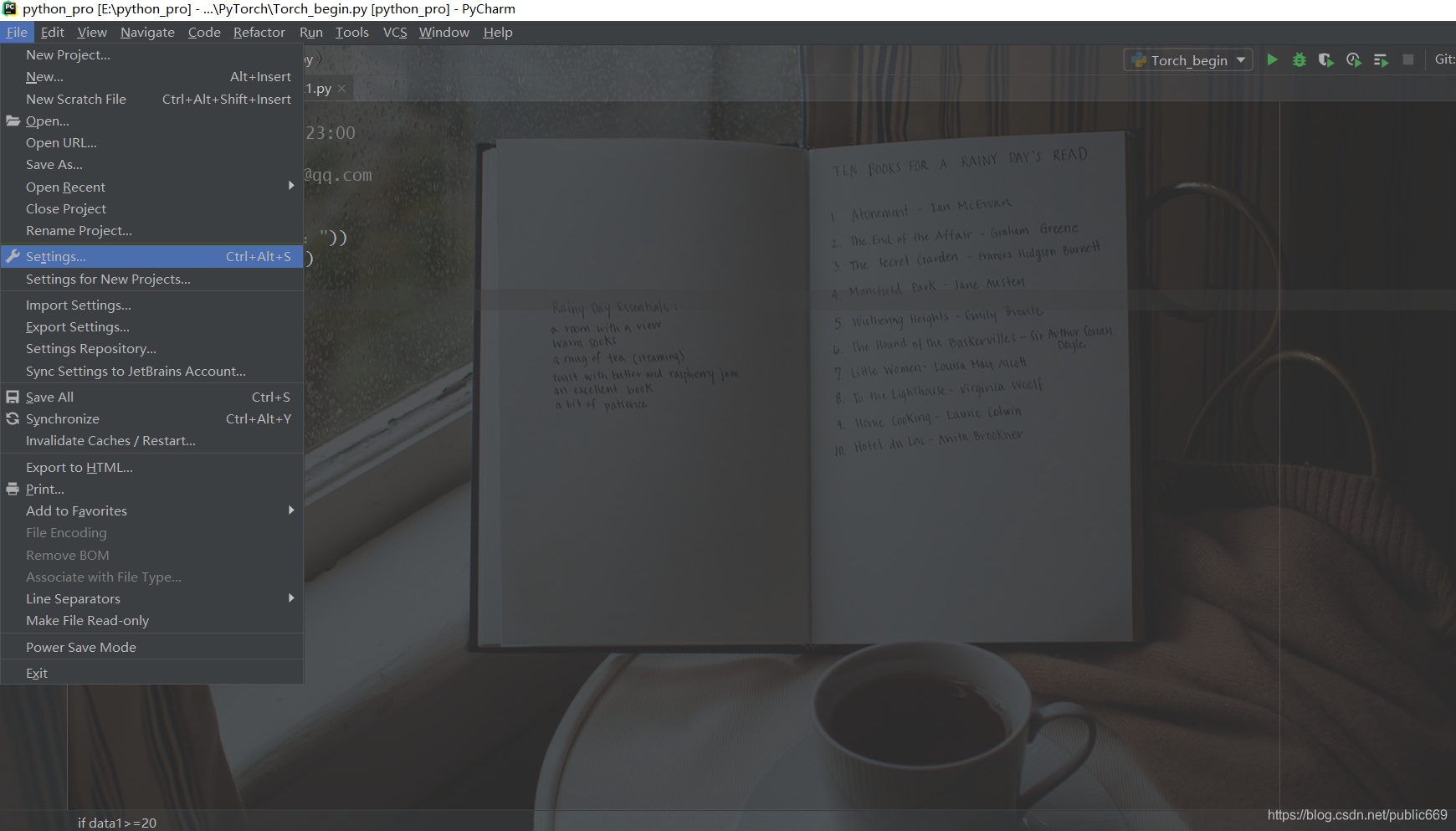Choose Exit from the File menu

point(151,673)
